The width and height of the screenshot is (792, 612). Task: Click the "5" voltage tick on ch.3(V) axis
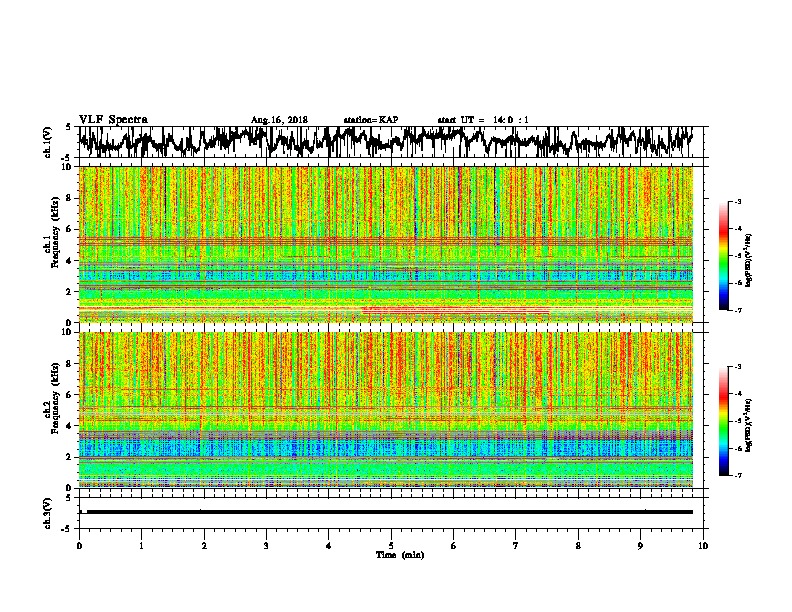pyautogui.click(x=68, y=498)
